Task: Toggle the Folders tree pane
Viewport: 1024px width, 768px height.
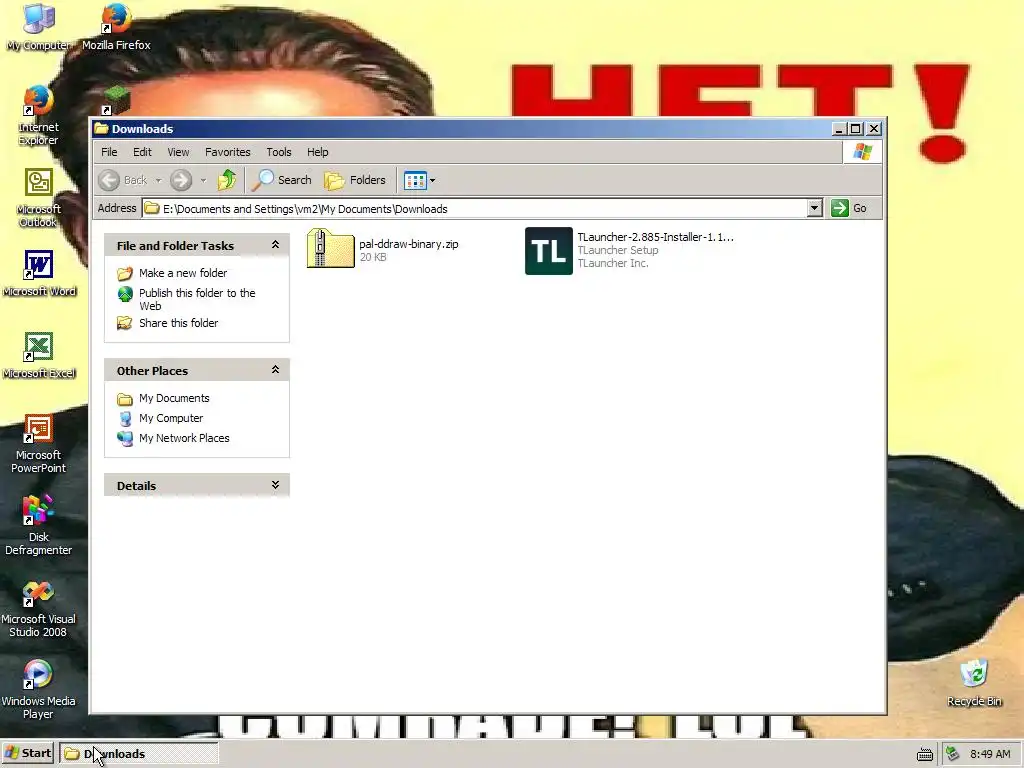Action: [355, 180]
